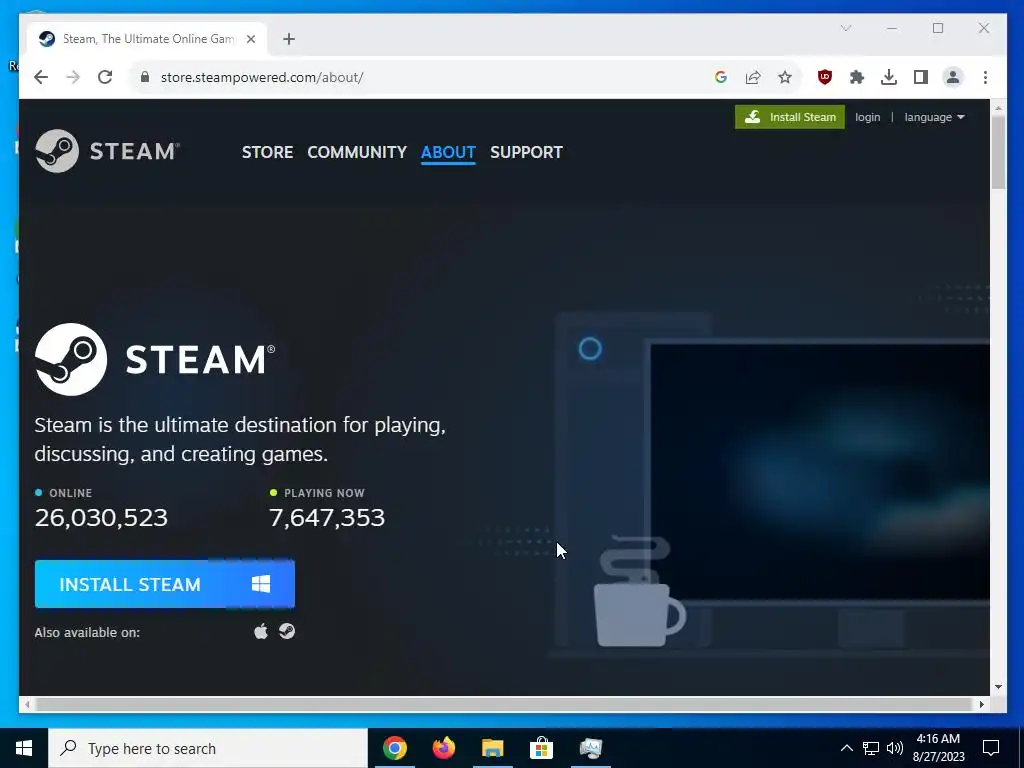The image size is (1024, 768).
Task: Open the uBlock Origin extension
Action: (825, 77)
